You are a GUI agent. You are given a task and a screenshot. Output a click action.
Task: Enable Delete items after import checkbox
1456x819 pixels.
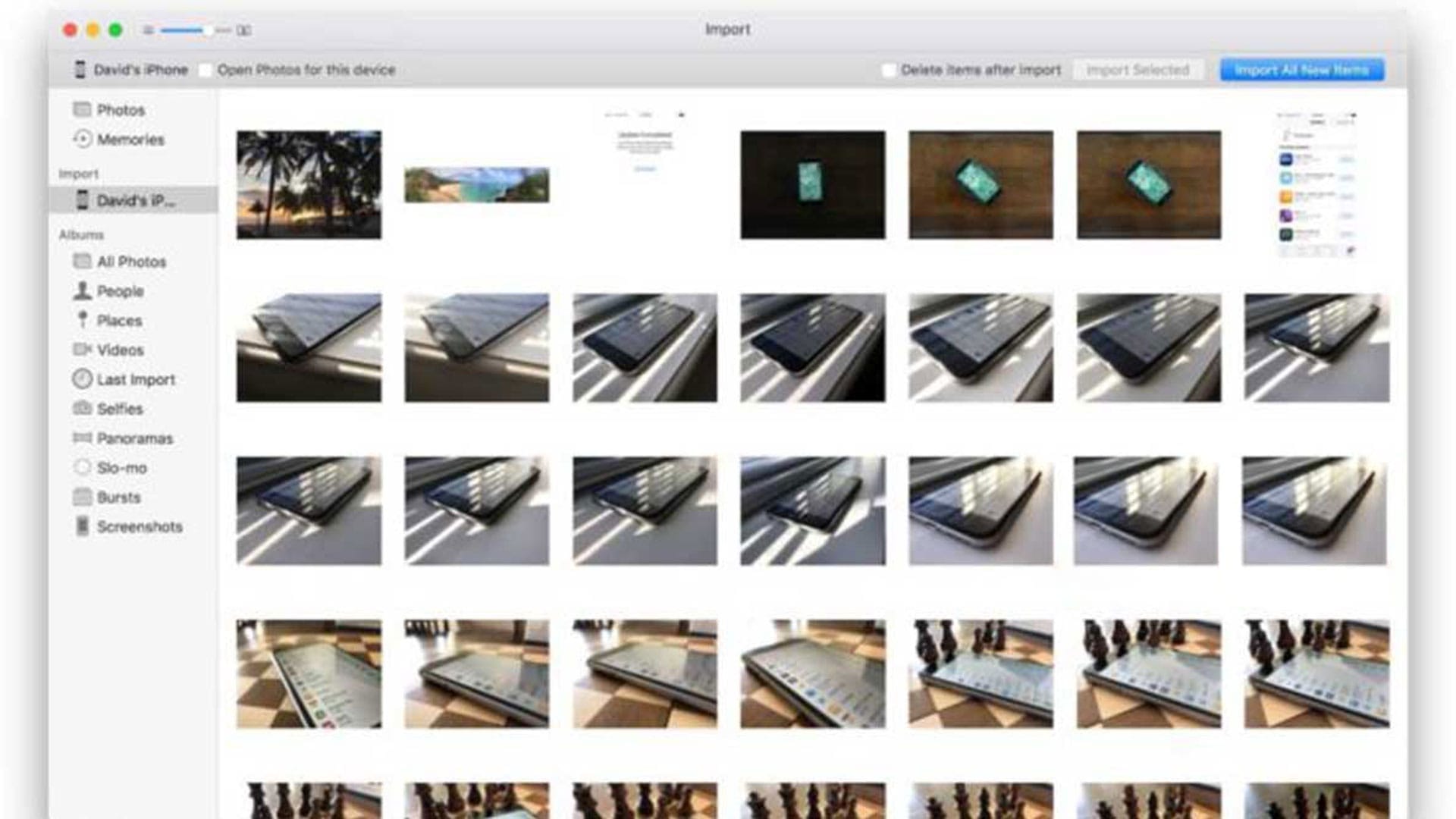click(x=888, y=70)
